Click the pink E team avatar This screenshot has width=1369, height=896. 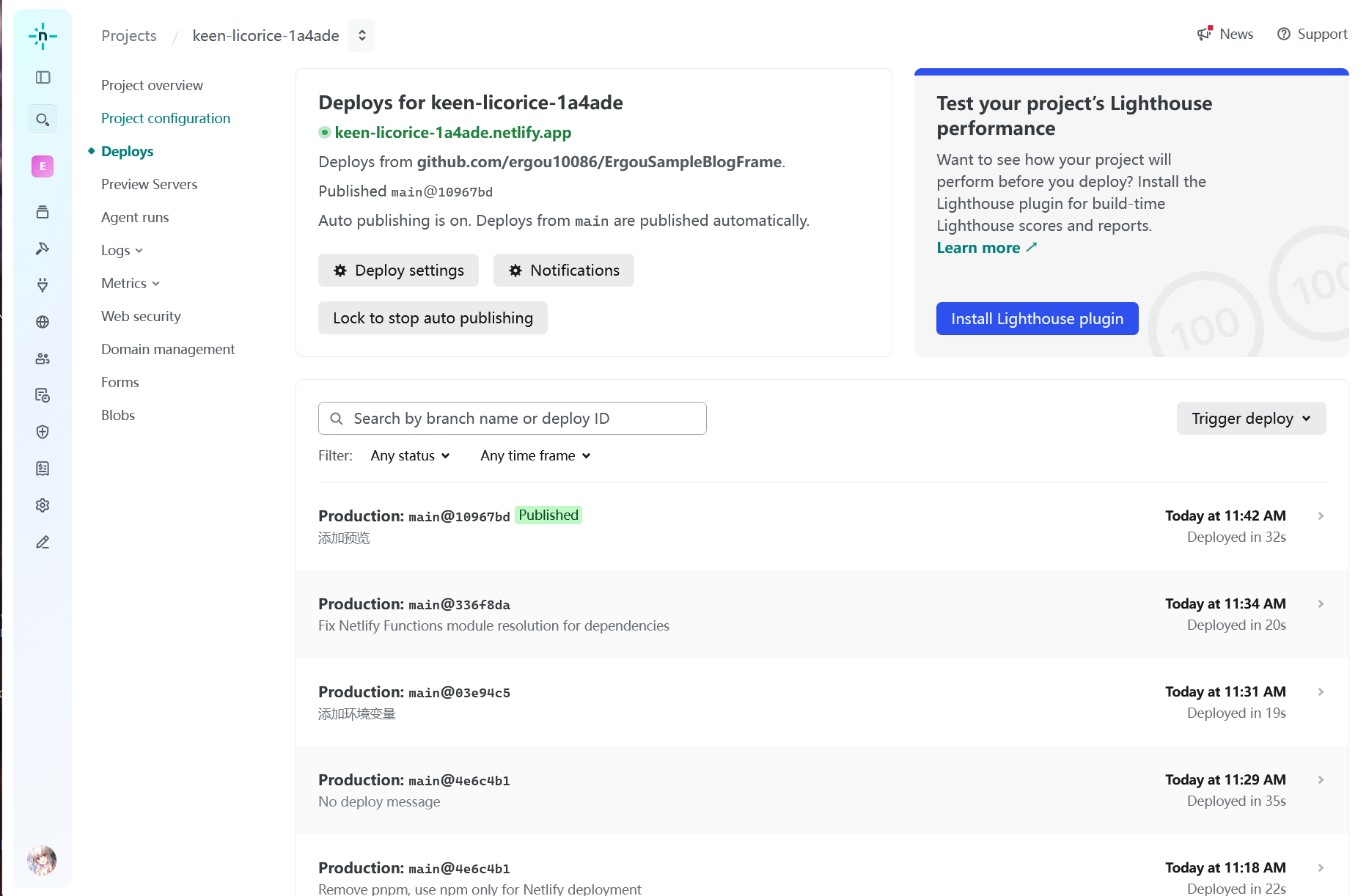(x=43, y=166)
